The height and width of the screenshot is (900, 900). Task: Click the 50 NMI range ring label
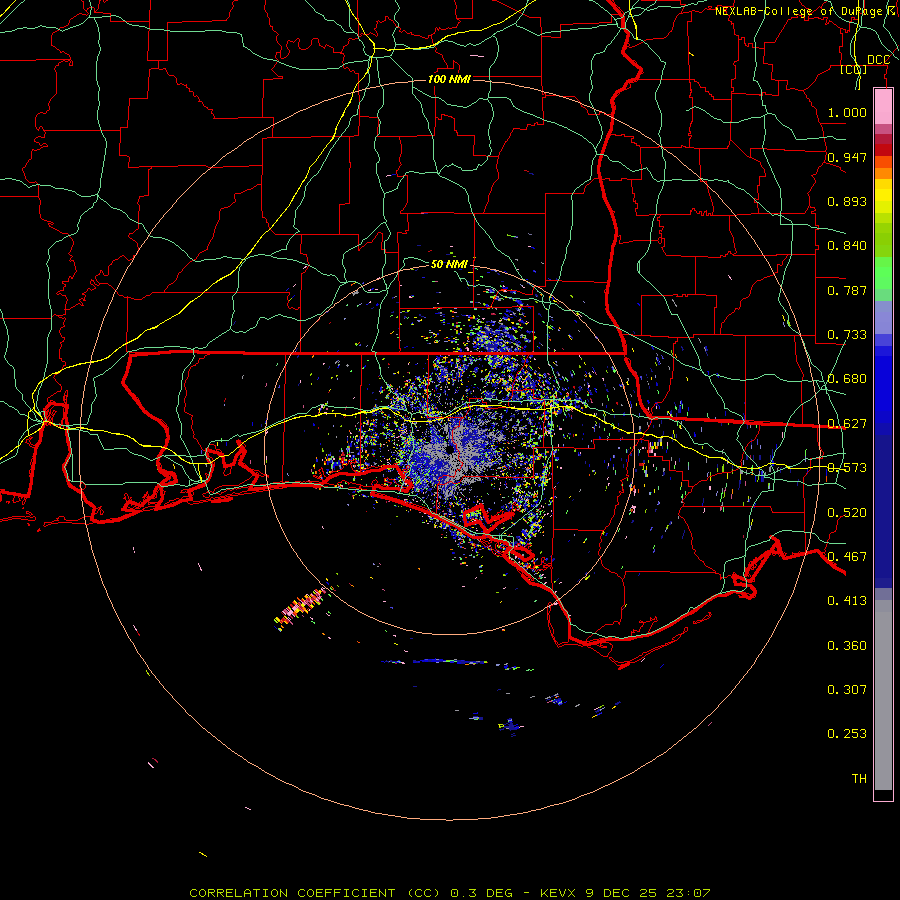coord(449,264)
